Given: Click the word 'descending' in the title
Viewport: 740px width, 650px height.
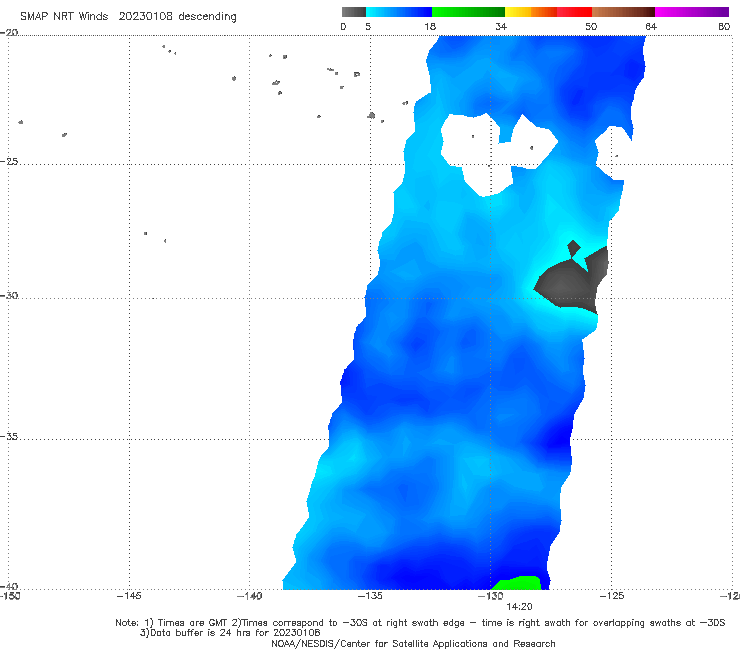Looking at the screenshot, I should pos(207,17).
